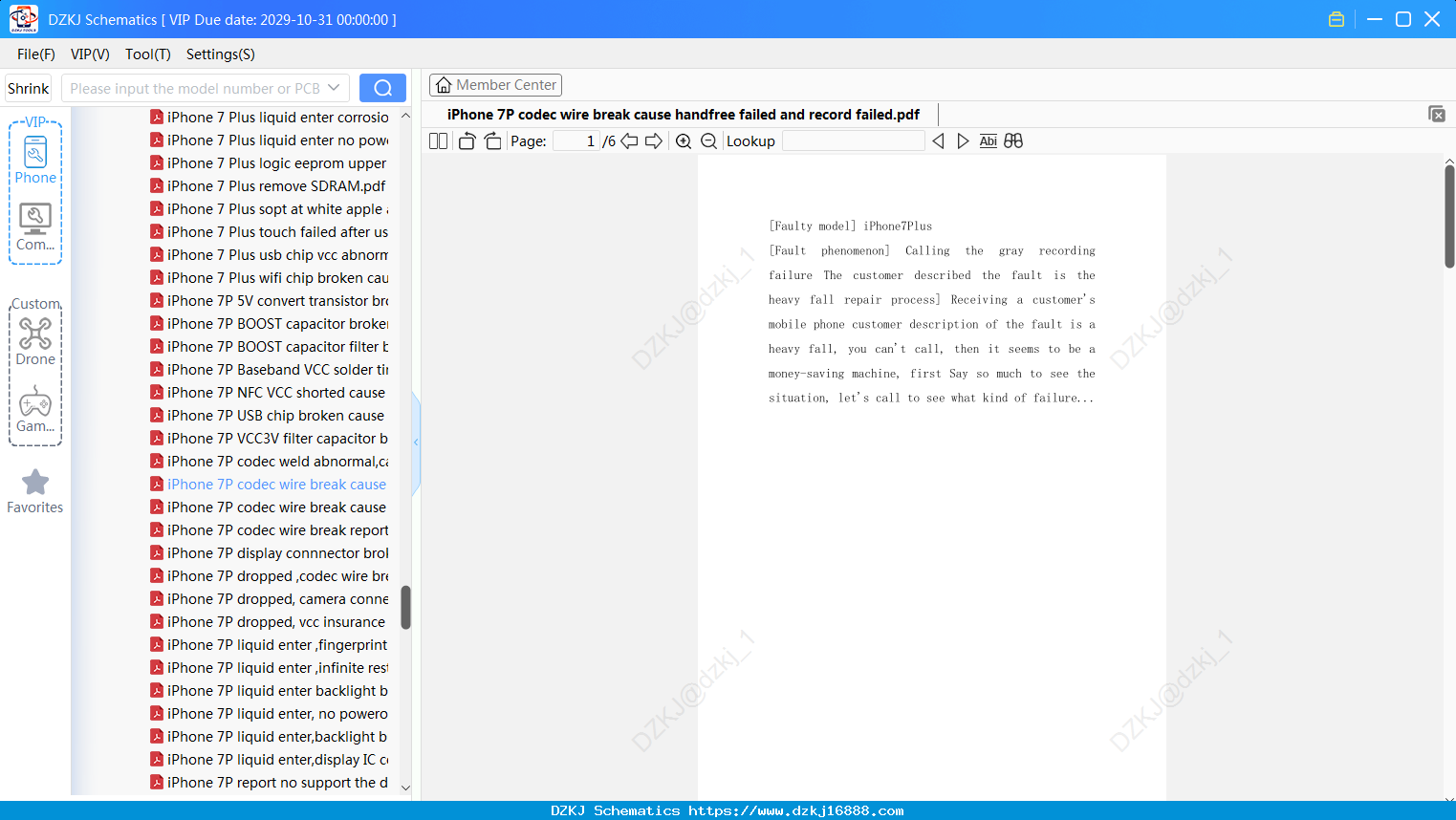This screenshot has width=1456, height=820.
Task: Click PDF icon beside 'iPhone 7P display connnector'
Action: 157,553
